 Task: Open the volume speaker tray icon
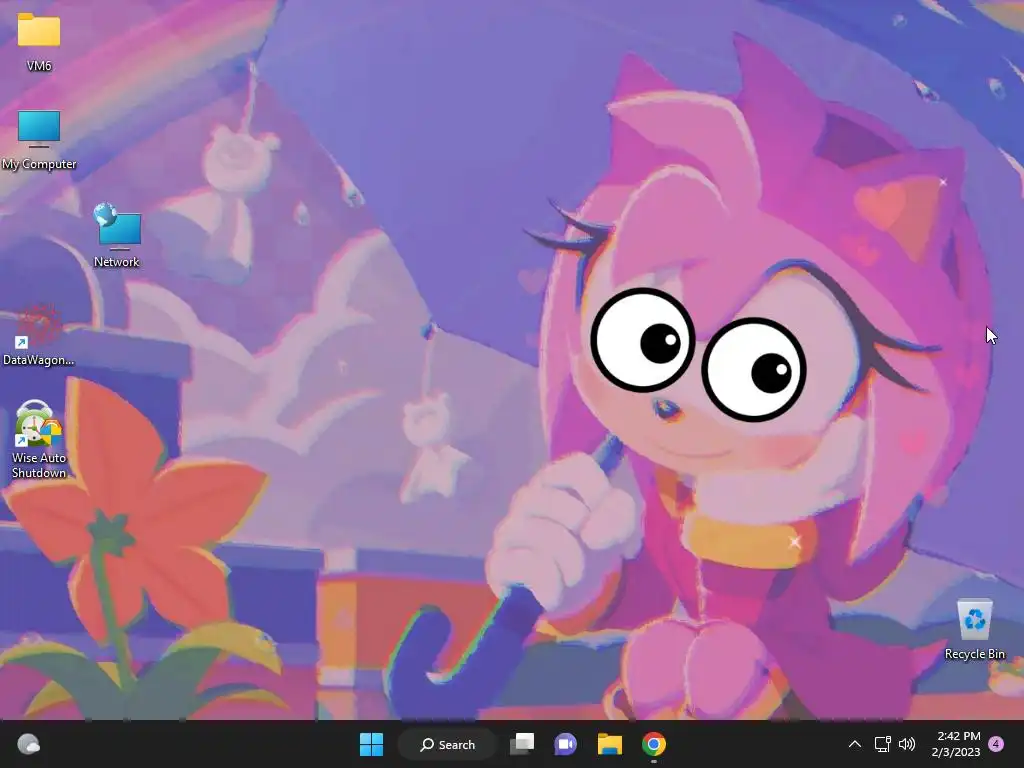coord(907,744)
